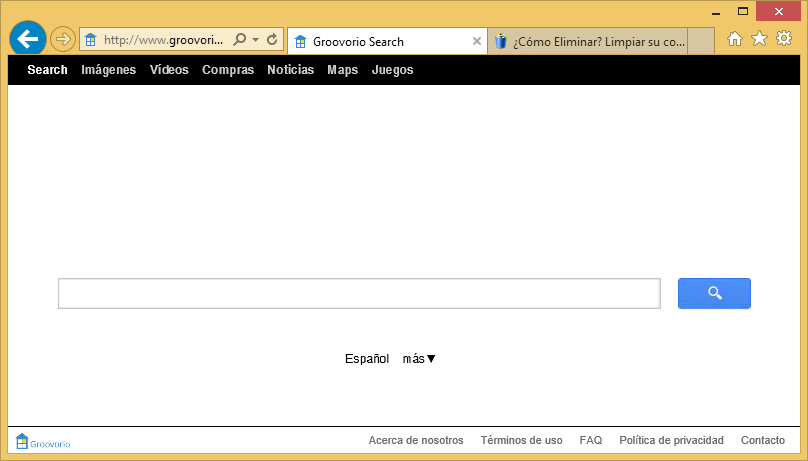The image size is (808, 461).
Task: Maximize the browser window
Action: click(743, 11)
